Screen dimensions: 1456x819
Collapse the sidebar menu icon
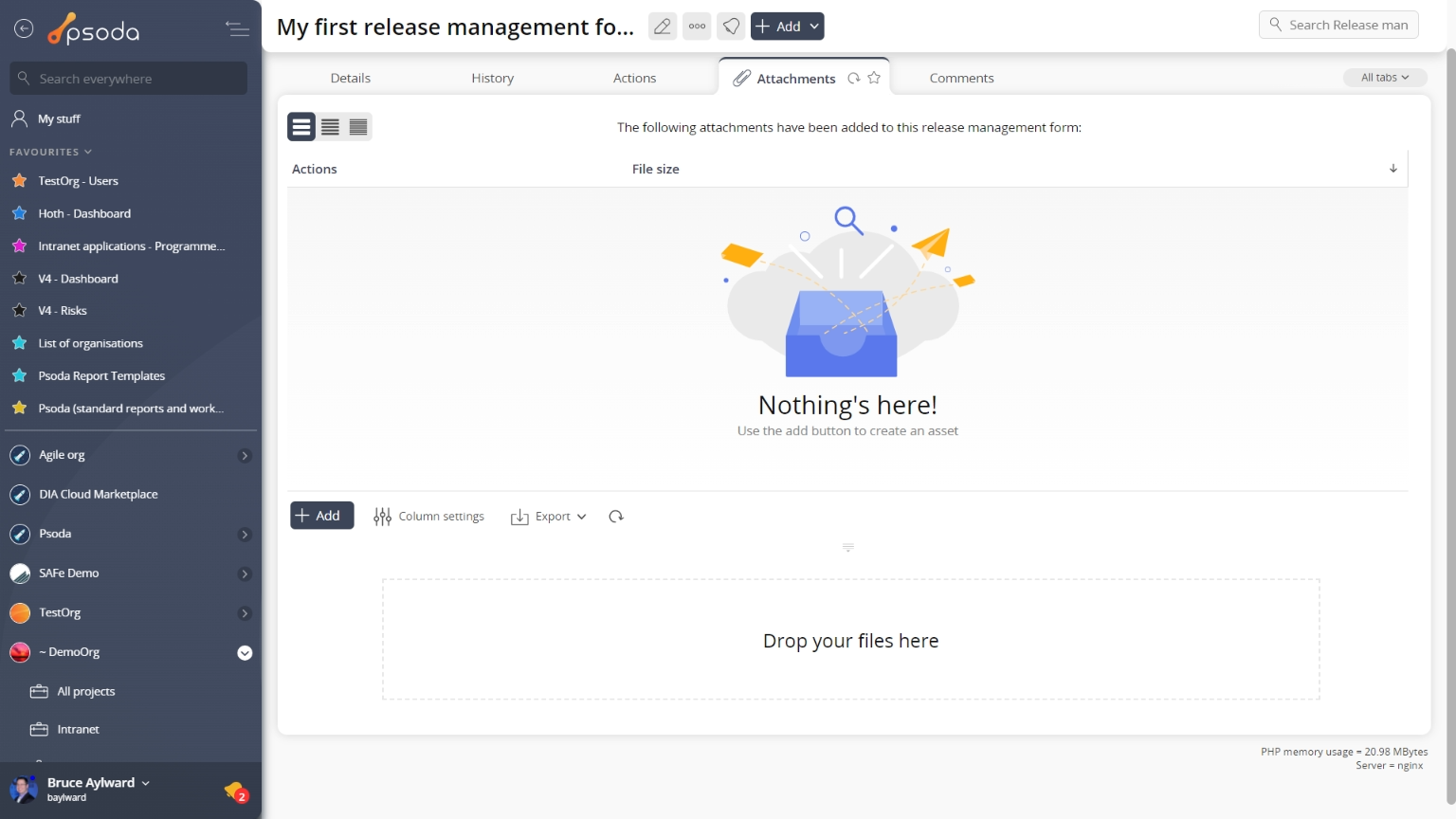(237, 29)
